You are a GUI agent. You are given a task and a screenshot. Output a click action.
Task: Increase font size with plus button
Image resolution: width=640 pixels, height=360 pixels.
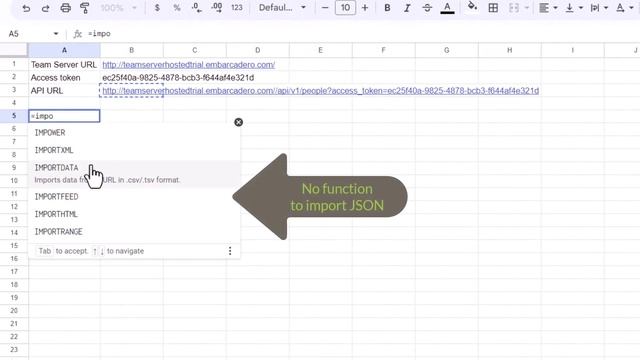pos(365,8)
